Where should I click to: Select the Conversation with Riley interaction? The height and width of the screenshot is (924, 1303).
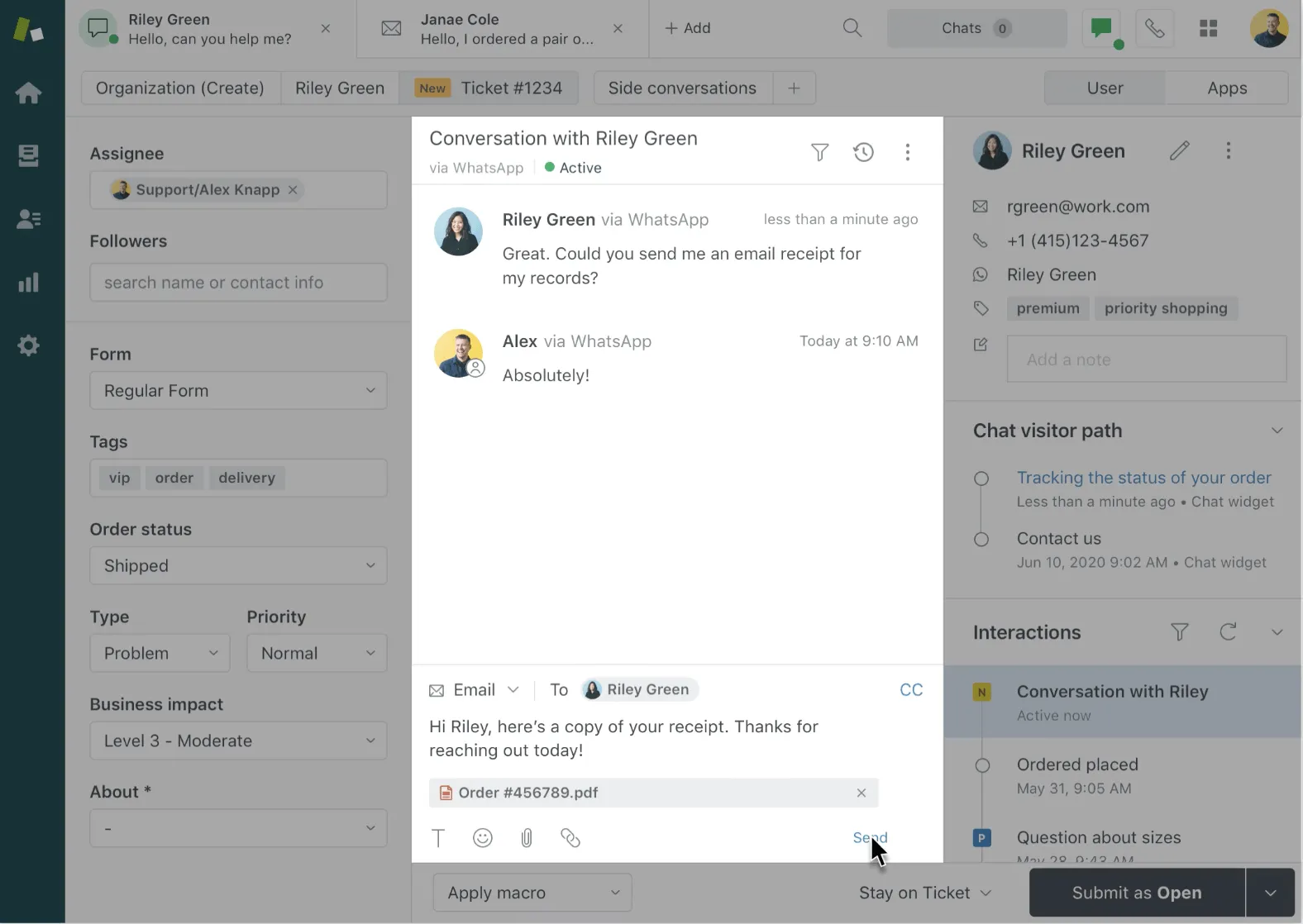click(x=1123, y=702)
